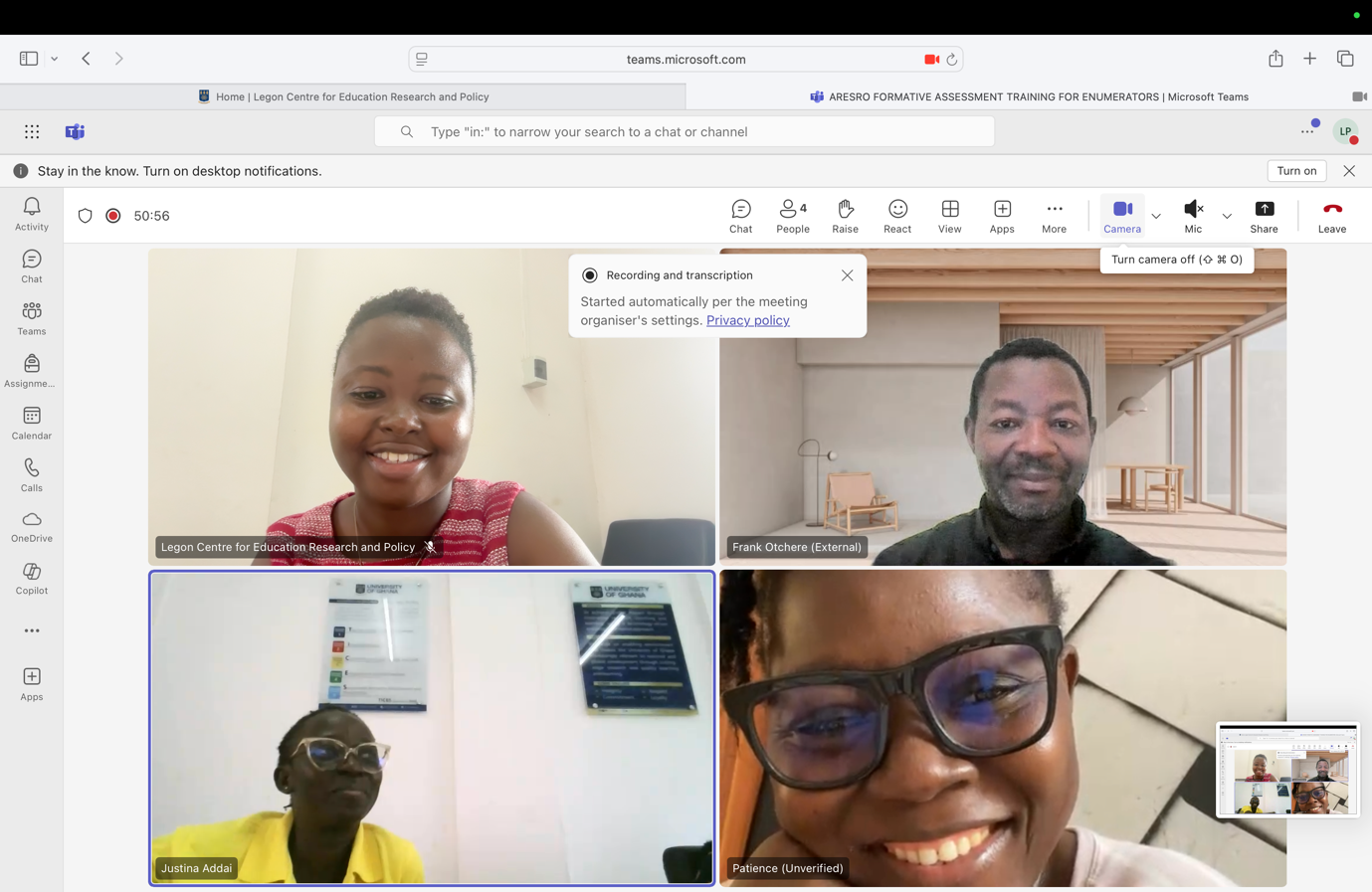Open the meeting Chat panel
The image size is (1372, 892).
(740, 215)
